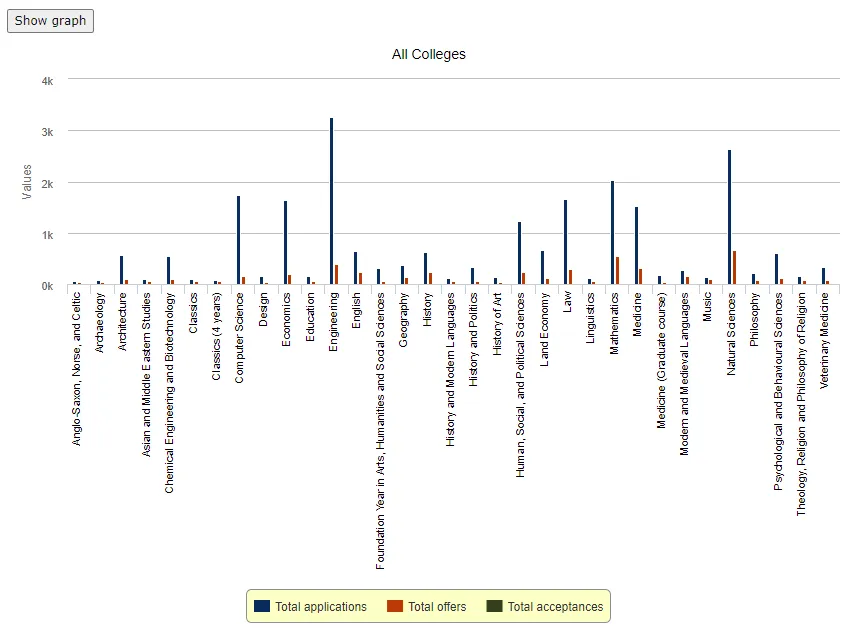The image size is (845, 633).
Task: Click the orange Total offers swatch
Action: click(x=394, y=606)
